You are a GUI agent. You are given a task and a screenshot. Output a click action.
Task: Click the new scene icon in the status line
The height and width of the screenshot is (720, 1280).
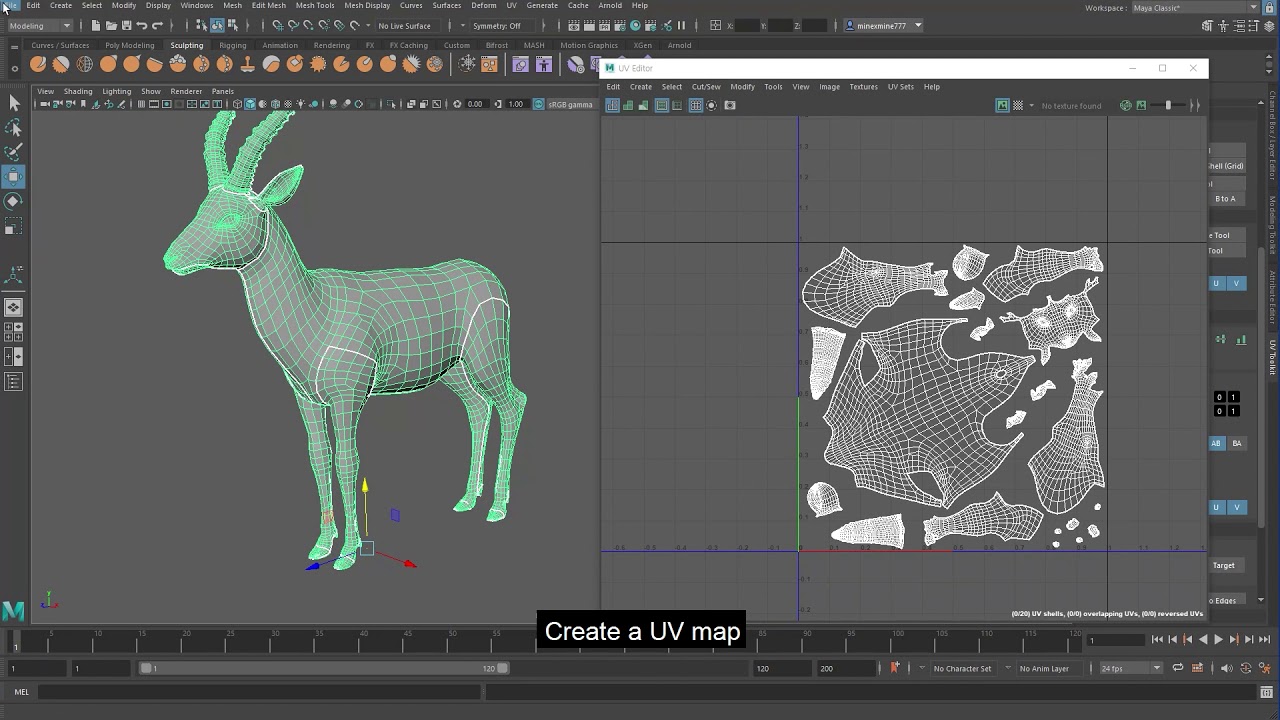(x=95, y=25)
